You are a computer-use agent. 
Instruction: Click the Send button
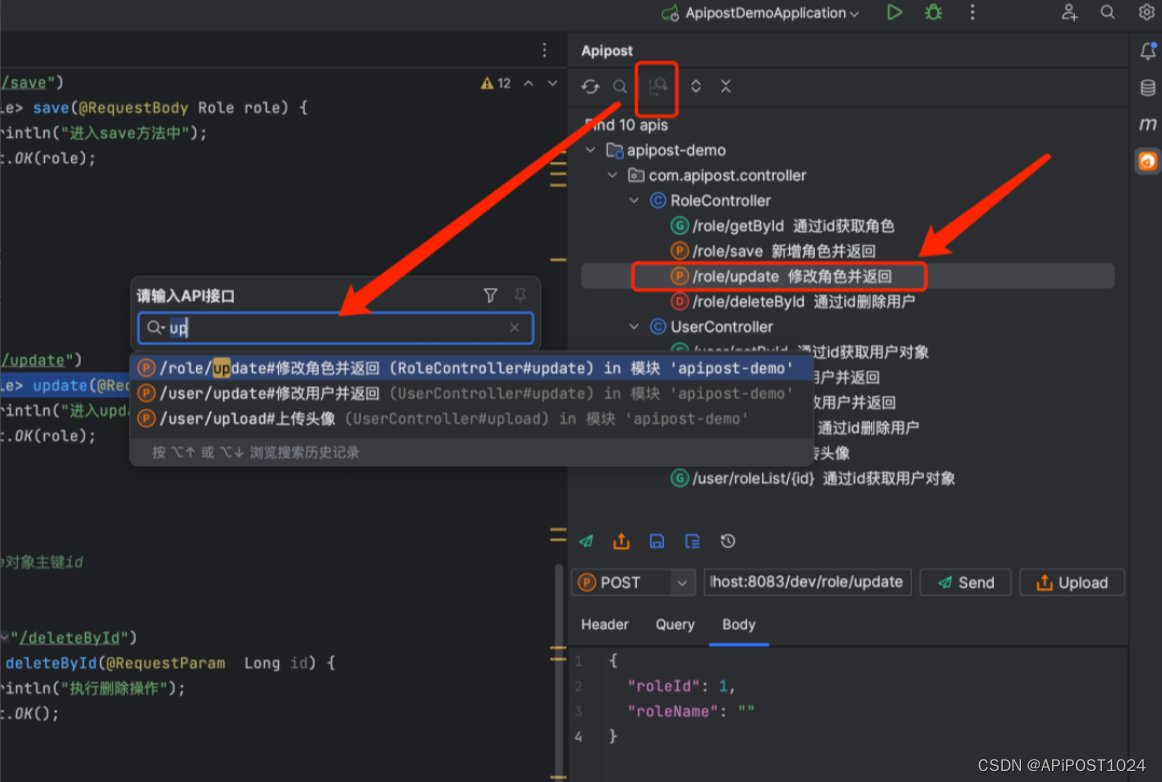point(964,582)
